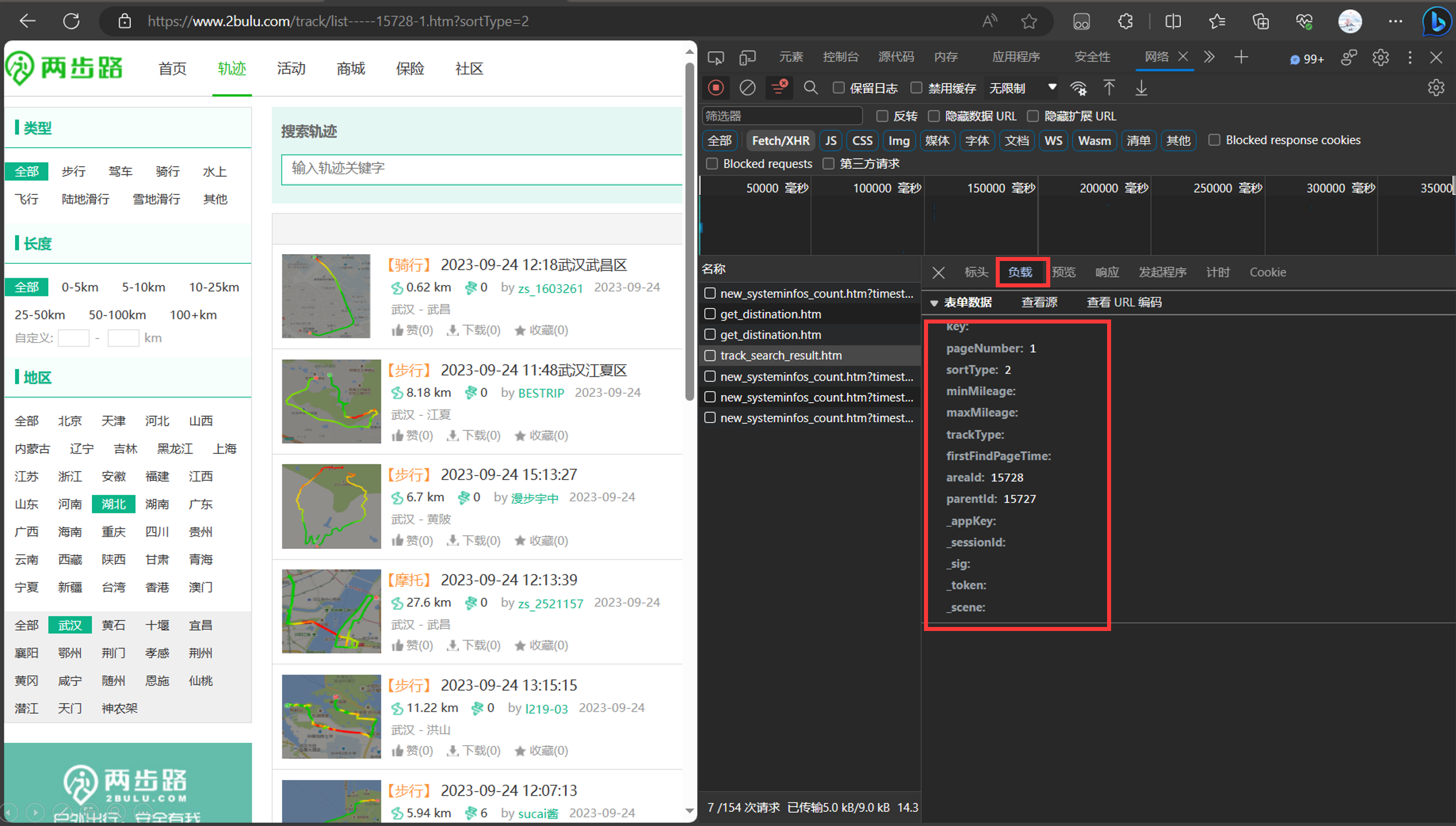
Task: Check the 禁用缓存 checkbox
Action: pos(917,88)
